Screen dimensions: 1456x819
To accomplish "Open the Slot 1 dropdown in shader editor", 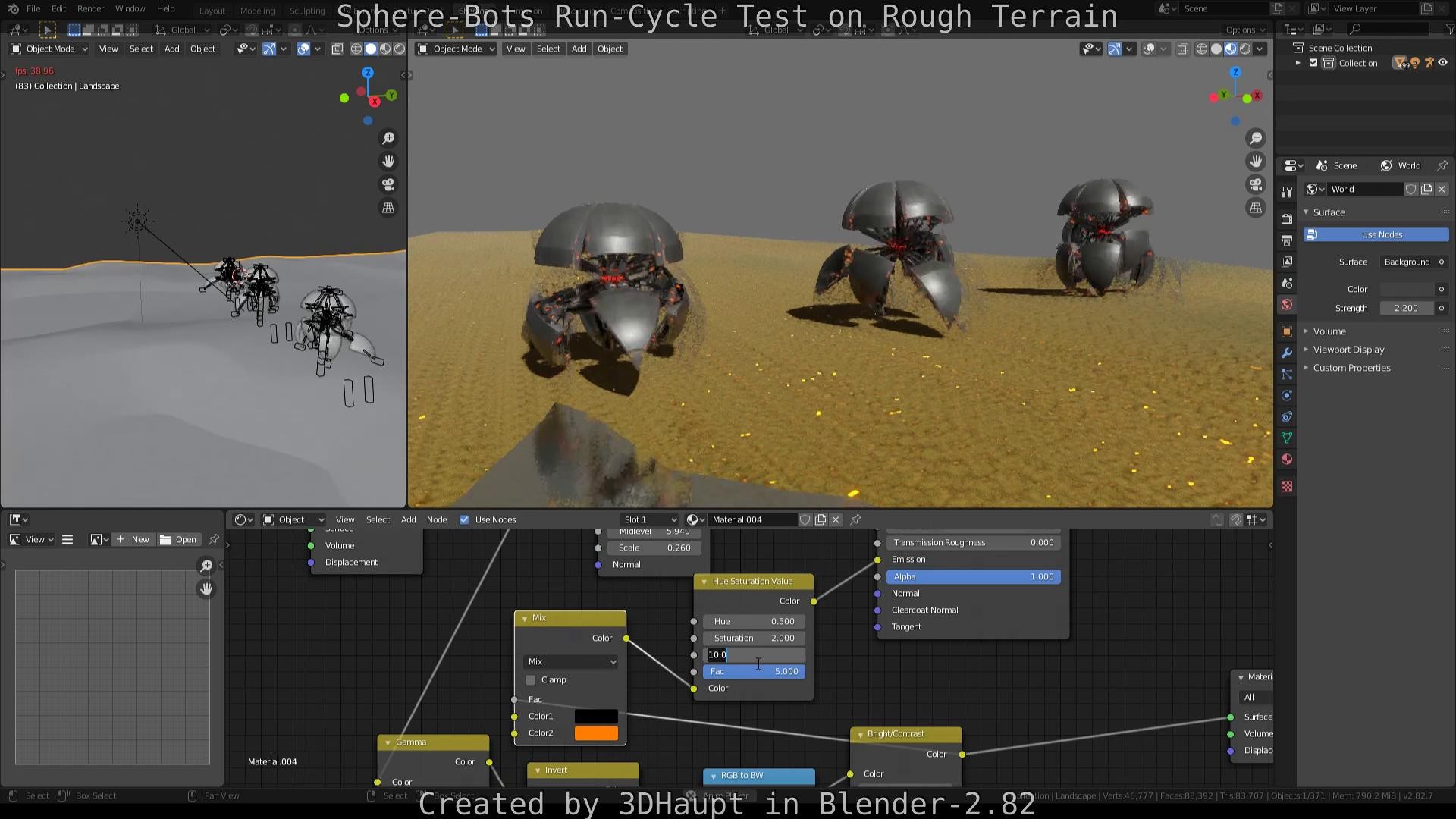I will tap(649, 519).
